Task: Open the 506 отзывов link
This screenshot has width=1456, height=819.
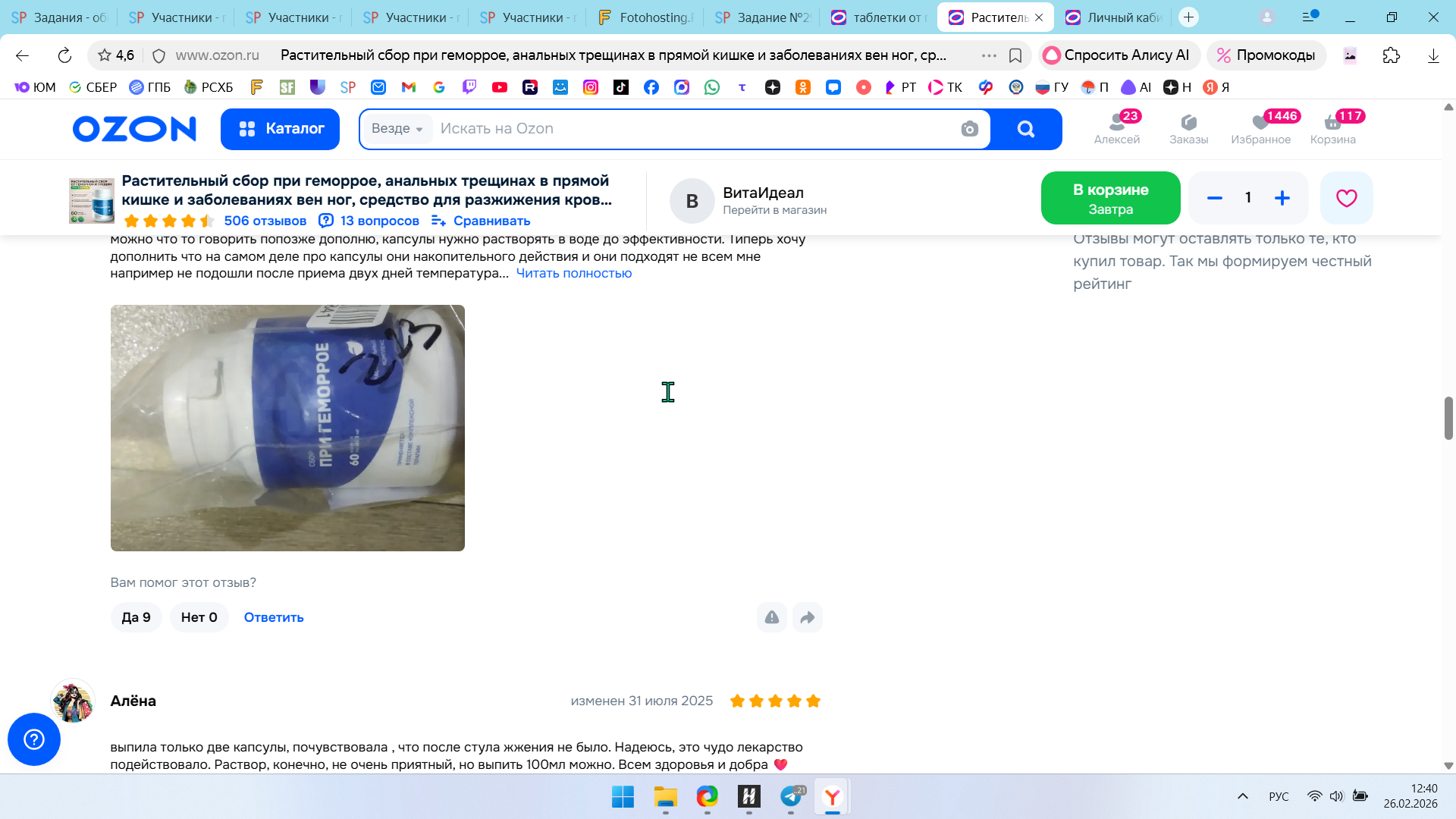Action: coord(265,221)
